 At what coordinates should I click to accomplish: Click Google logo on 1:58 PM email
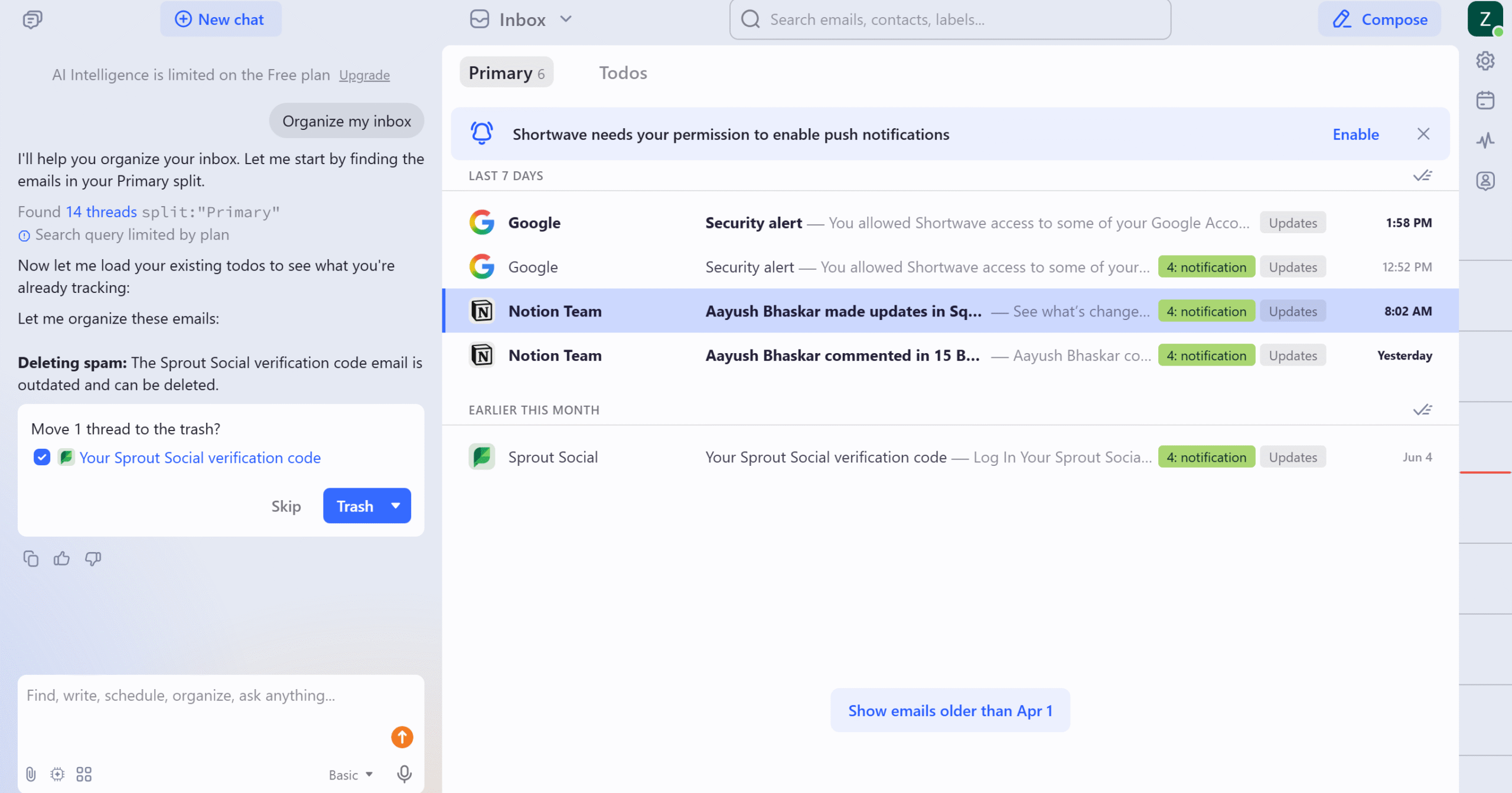click(482, 223)
